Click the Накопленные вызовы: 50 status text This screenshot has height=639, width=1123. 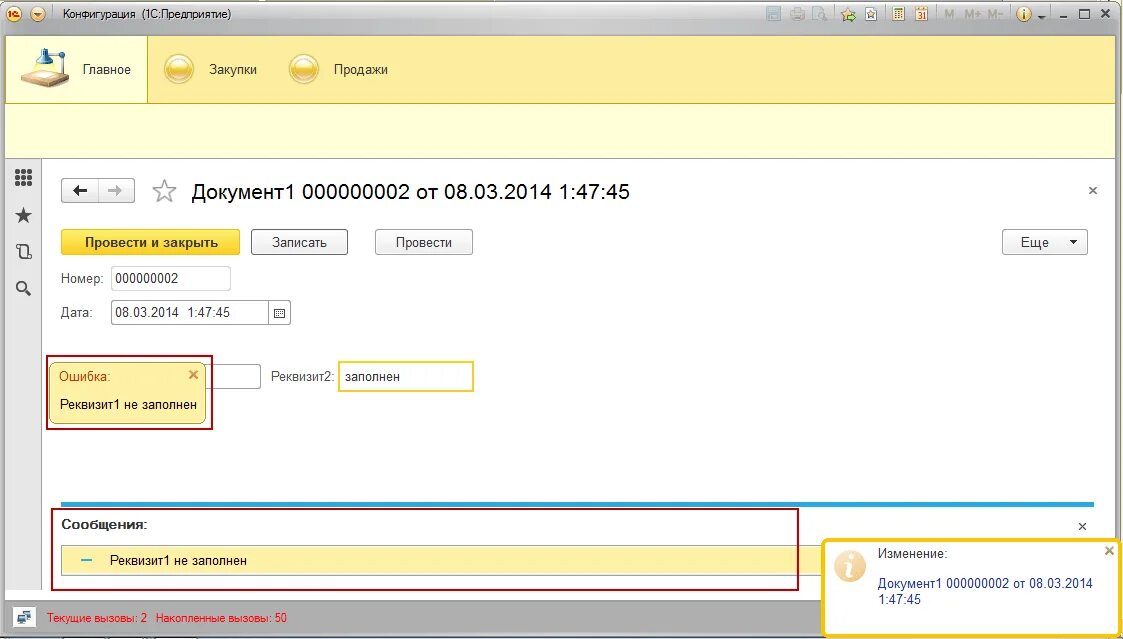tap(221, 618)
